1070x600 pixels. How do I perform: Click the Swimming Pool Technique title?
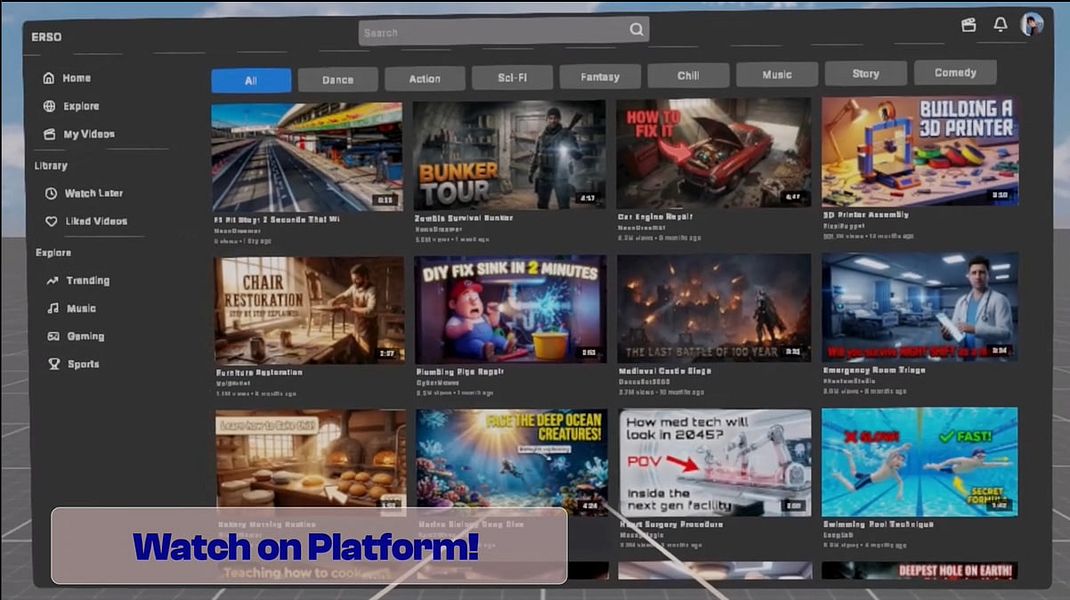pyautogui.click(x=878, y=524)
